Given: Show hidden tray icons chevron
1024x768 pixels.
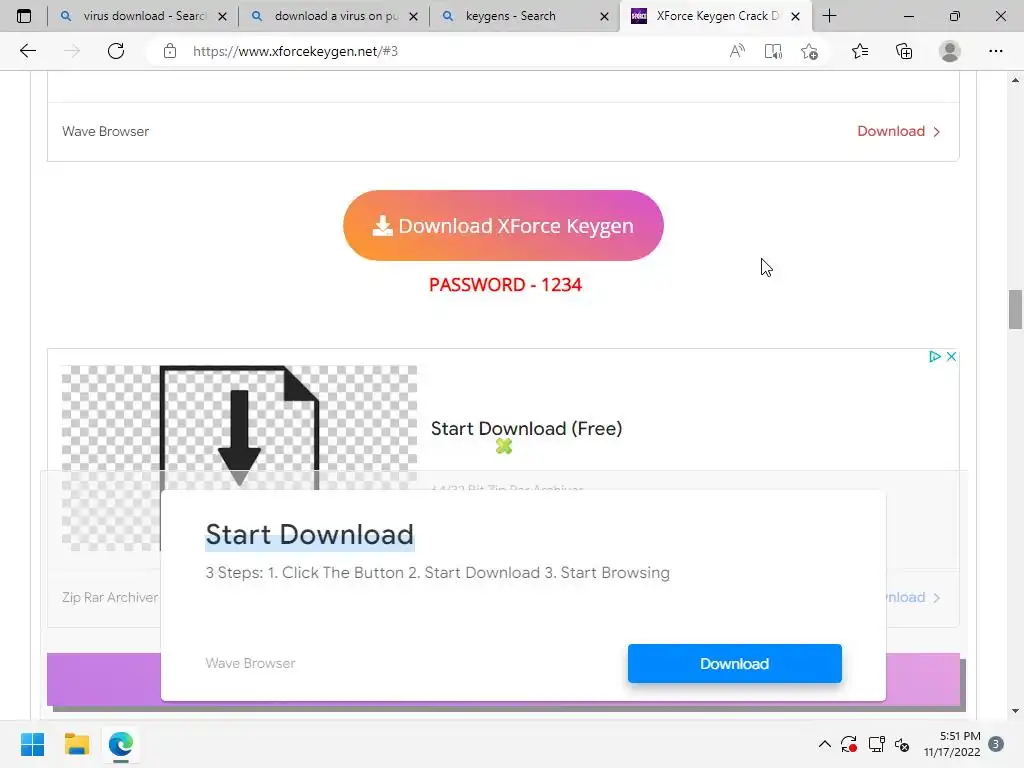Looking at the screenshot, I should (825, 744).
